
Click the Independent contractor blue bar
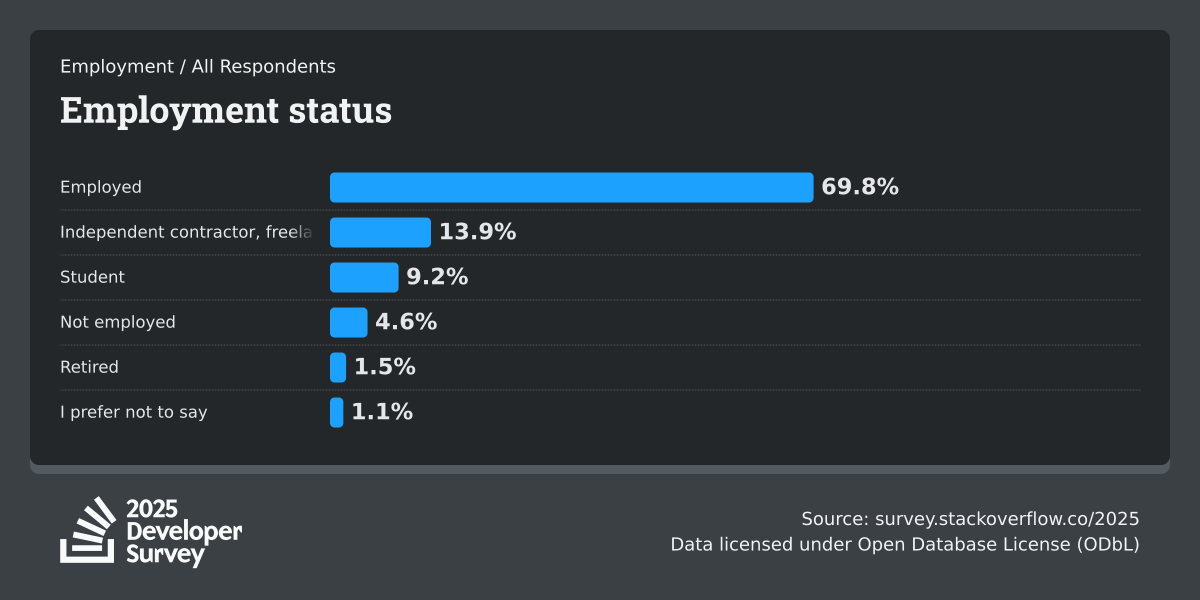(x=380, y=232)
